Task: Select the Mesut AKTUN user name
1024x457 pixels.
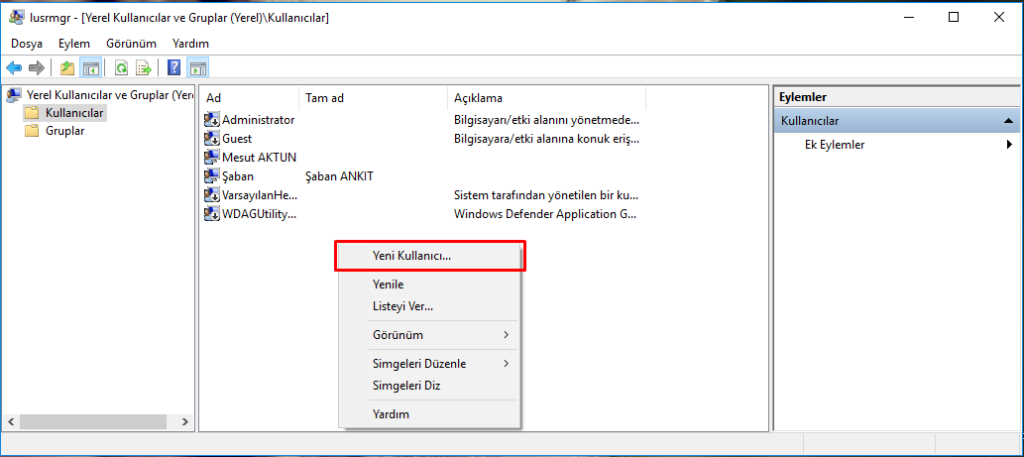Action: 259,157
